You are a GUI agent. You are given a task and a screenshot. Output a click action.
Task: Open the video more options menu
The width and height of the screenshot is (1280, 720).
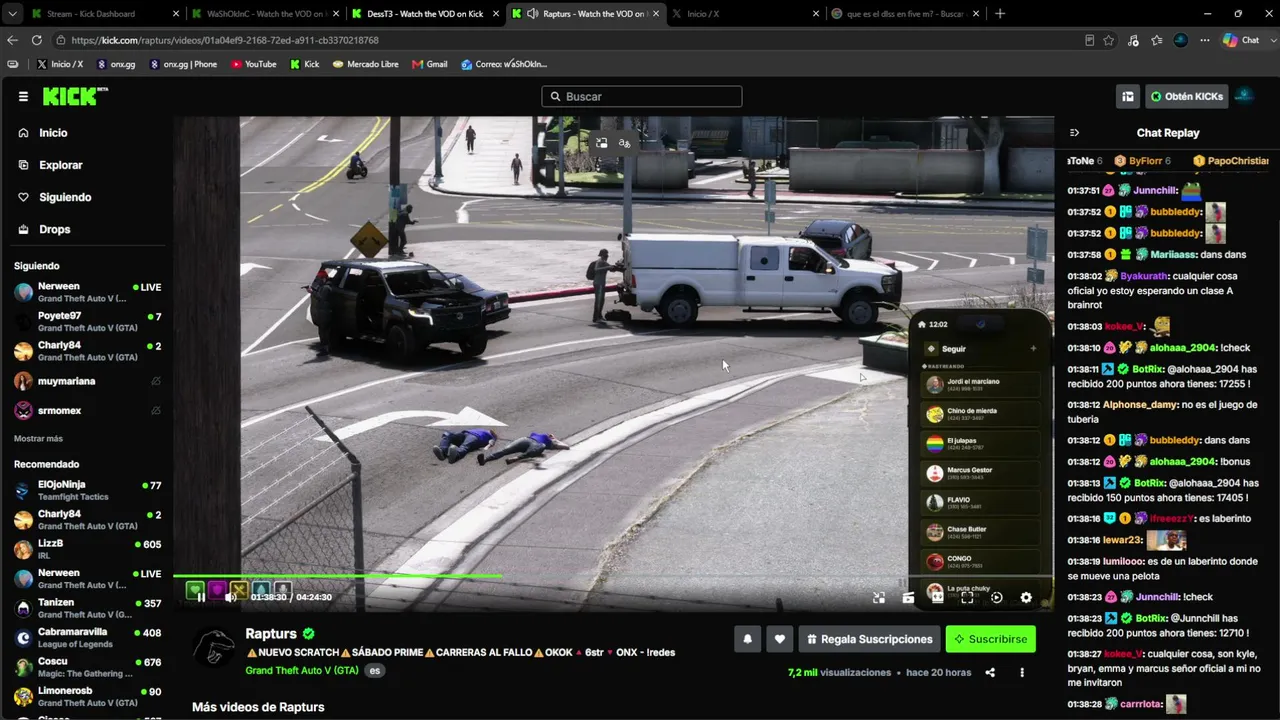tap(1022, 673)
